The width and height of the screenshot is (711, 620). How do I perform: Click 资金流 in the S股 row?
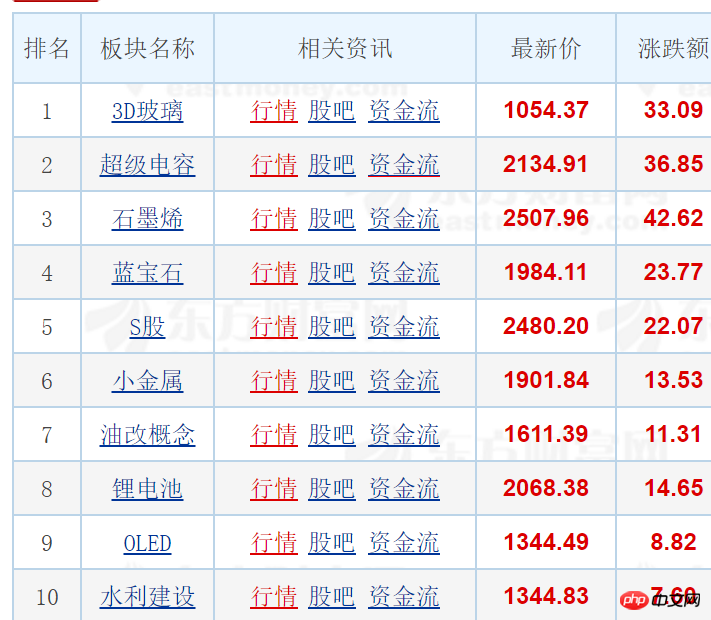coord(404,327)
